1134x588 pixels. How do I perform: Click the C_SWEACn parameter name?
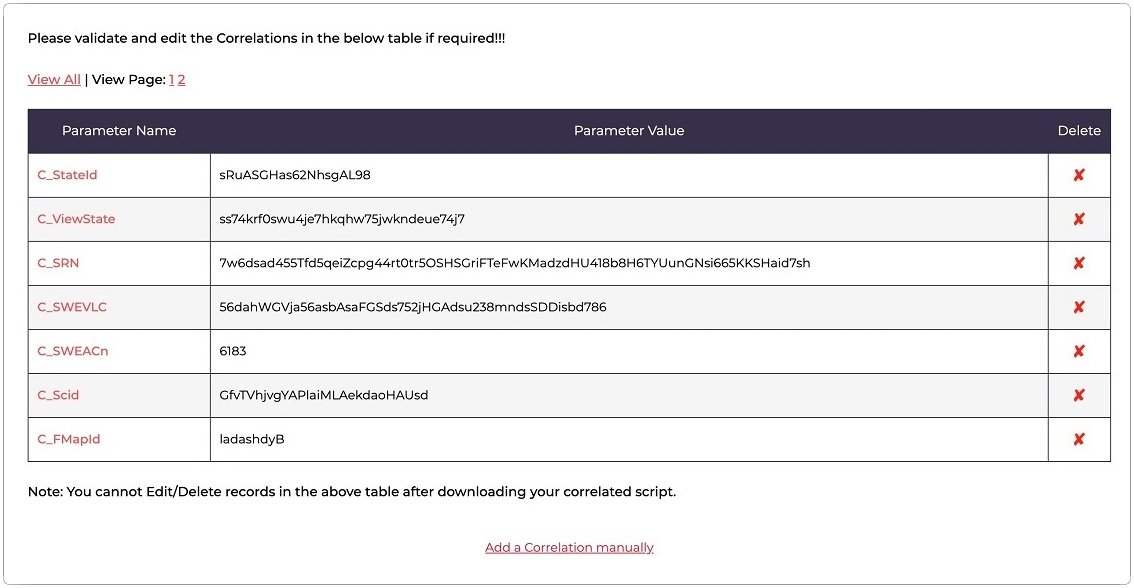tap(72, 351)
